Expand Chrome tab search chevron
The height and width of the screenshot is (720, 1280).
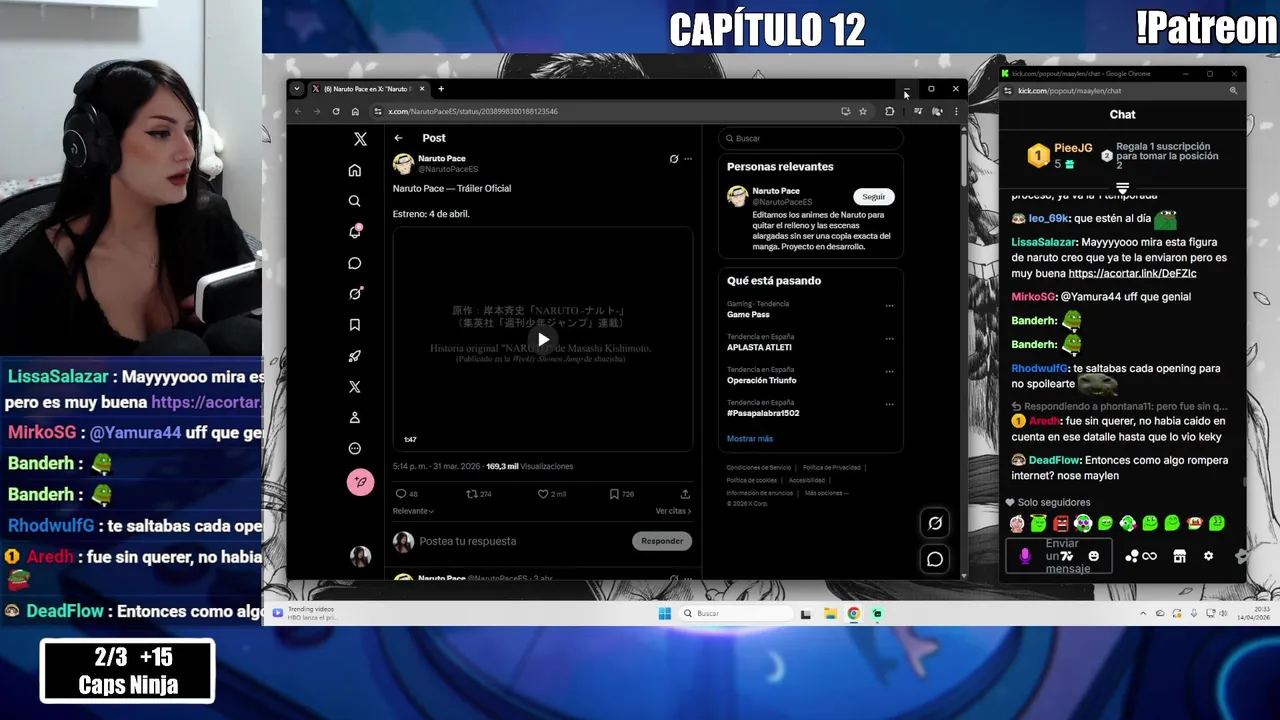point(296,88)
